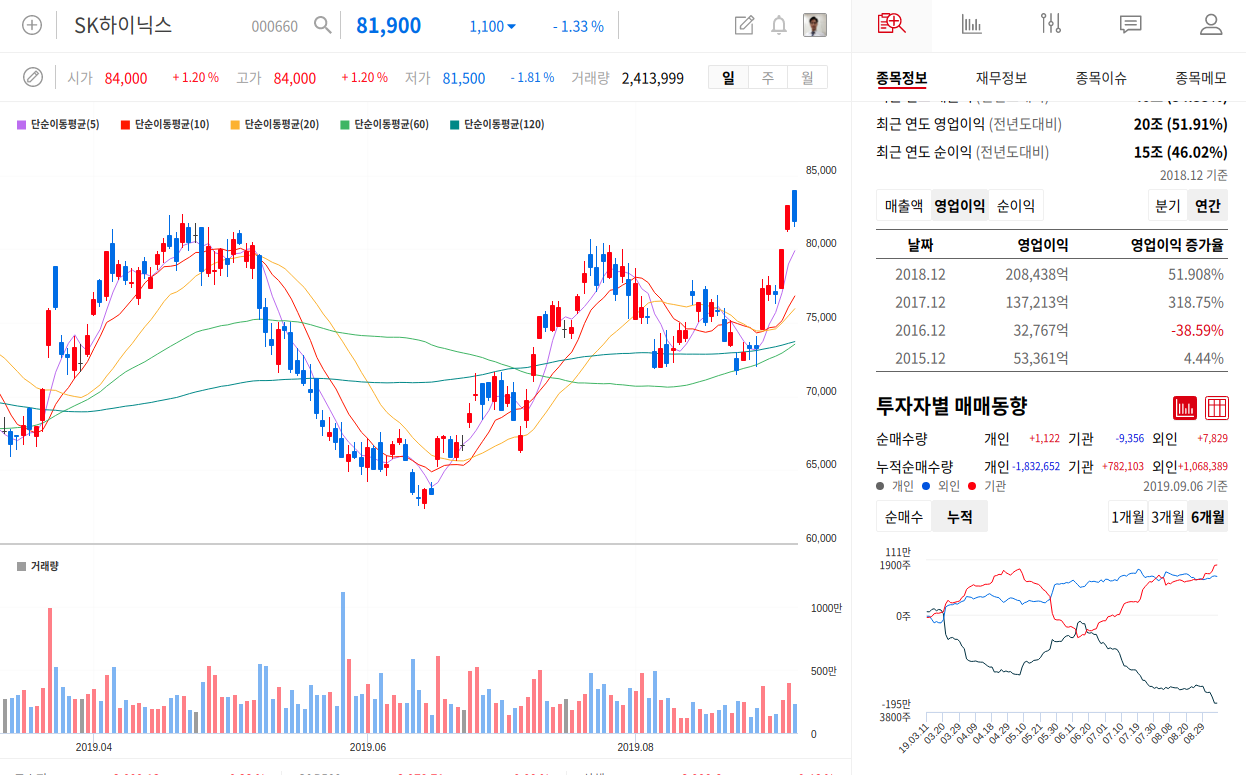Image resolution: width=1246 pixels, height=775 pixels.
Task: Click the teal 단순이동평균(120) legend swatch
Action: click(455, 125)
